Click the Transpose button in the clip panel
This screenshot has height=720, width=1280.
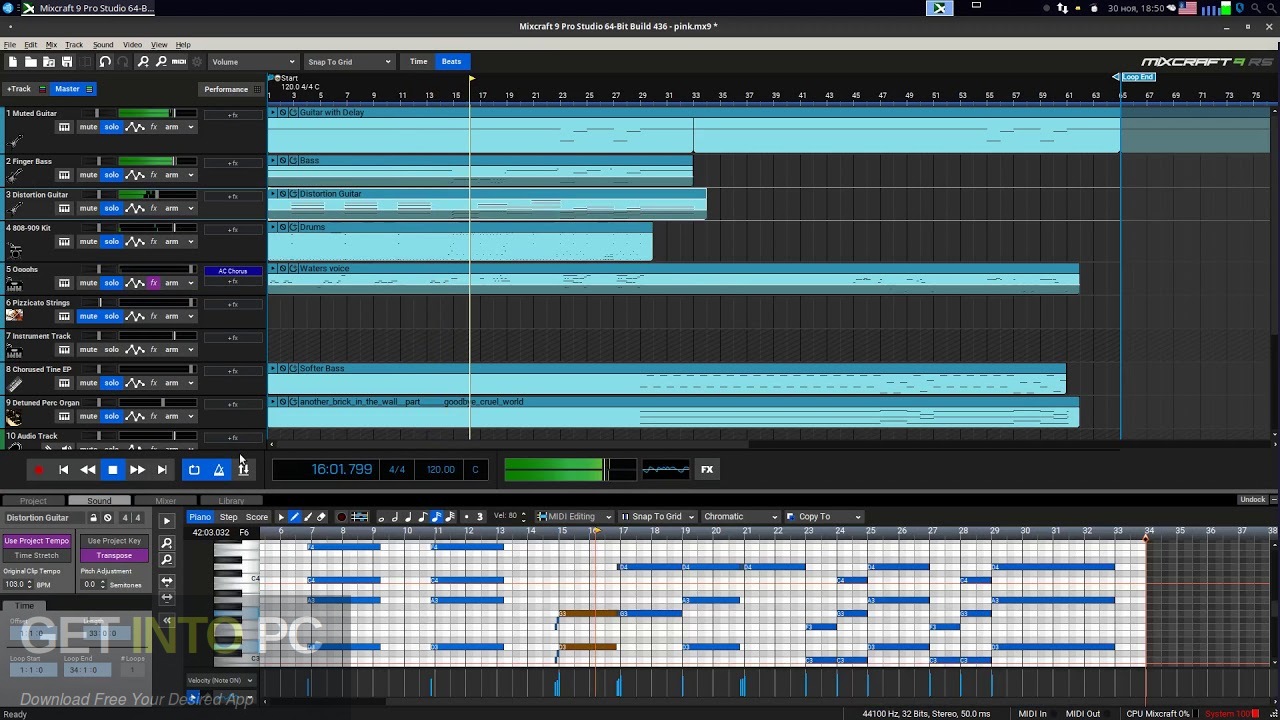pyautogui.click(x=114, y=555)
